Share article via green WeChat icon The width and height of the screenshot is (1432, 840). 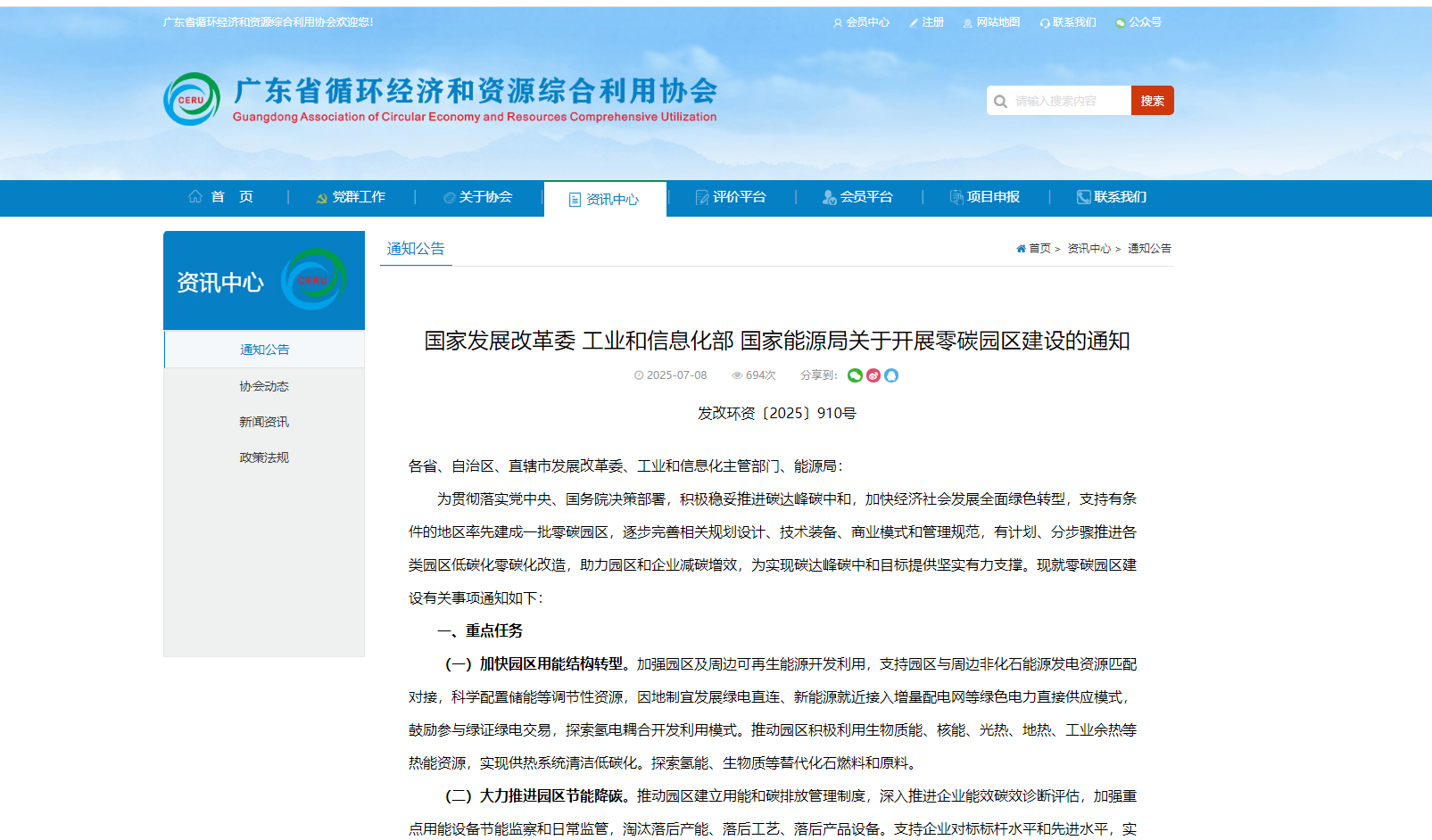pos(855,375)
